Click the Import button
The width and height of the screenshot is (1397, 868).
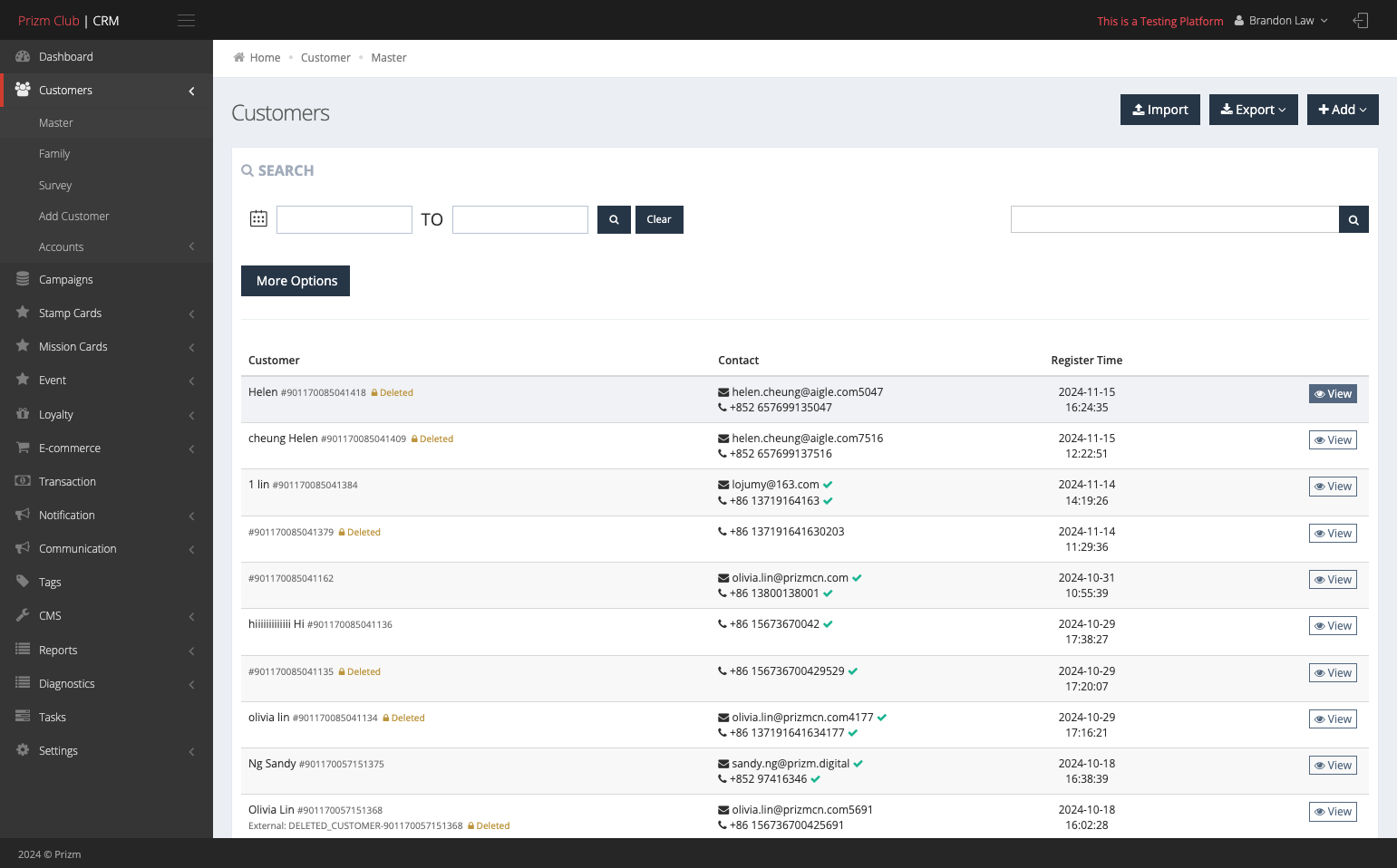point(1160,110)
